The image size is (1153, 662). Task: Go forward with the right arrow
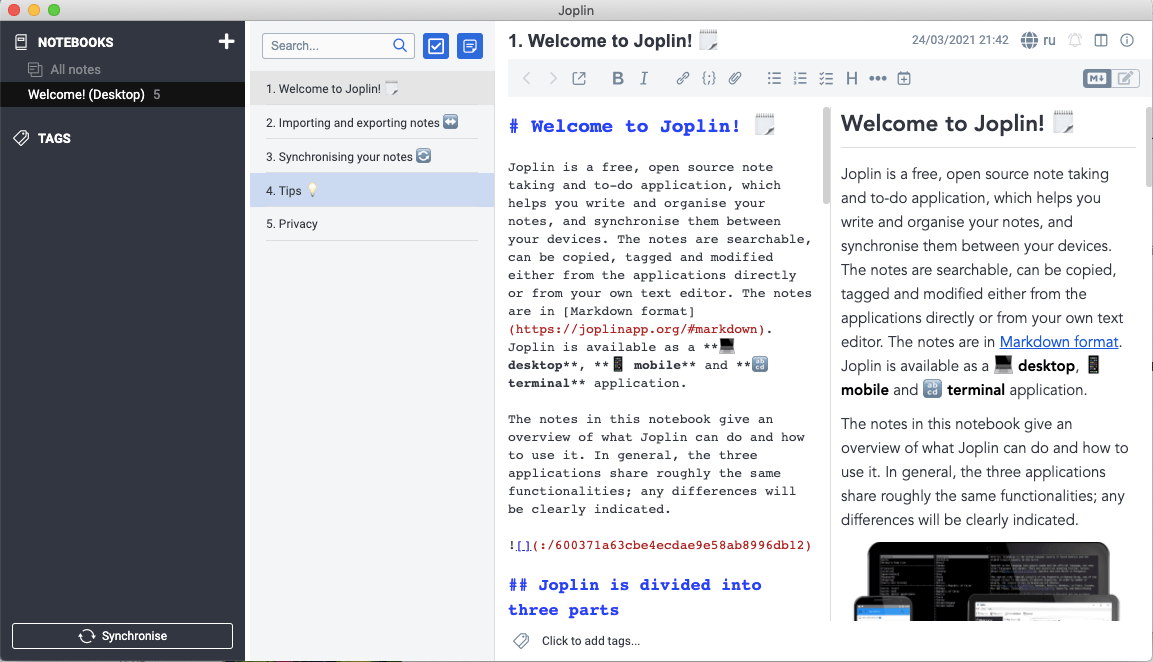click(553, 78)
